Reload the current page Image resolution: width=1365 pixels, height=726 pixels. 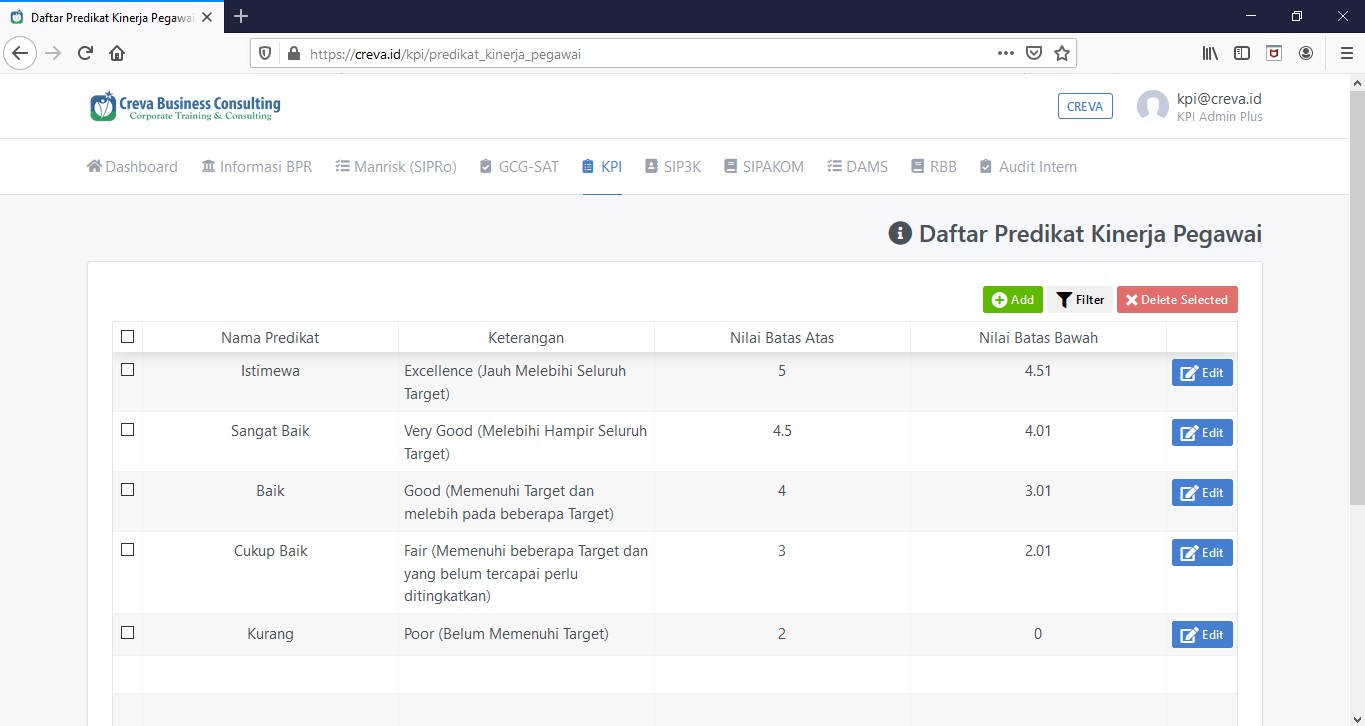coord(85,53)
